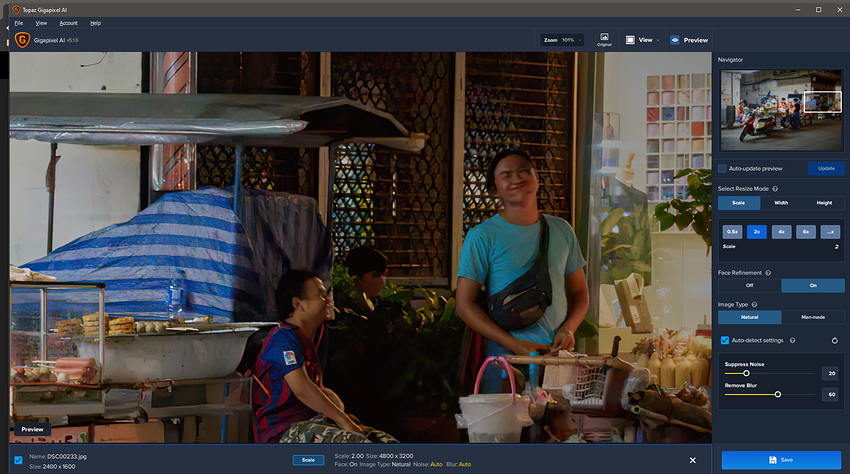This screenshot has height=474, width=850.
Task: Click the Remove Blur slider handle
Action: [777, 394]
